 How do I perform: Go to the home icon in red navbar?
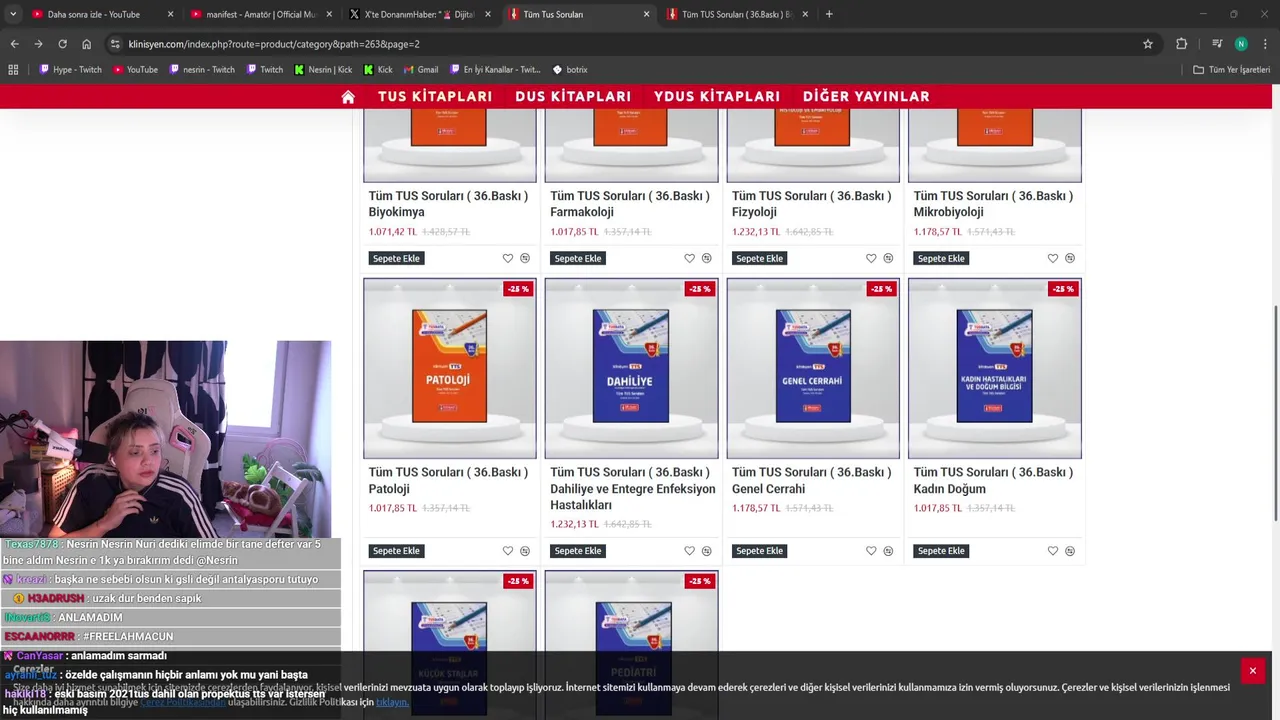click(x=348, y=97)
